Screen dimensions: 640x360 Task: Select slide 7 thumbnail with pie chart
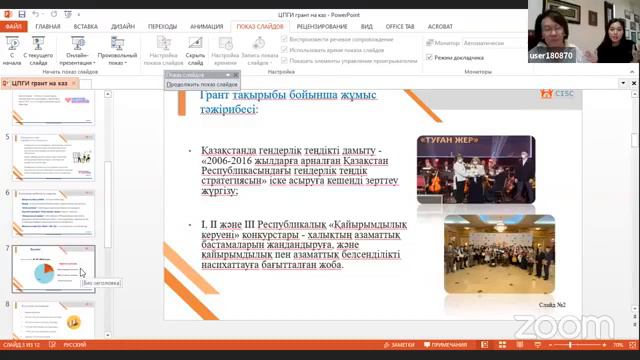click(x=53, y=269)
